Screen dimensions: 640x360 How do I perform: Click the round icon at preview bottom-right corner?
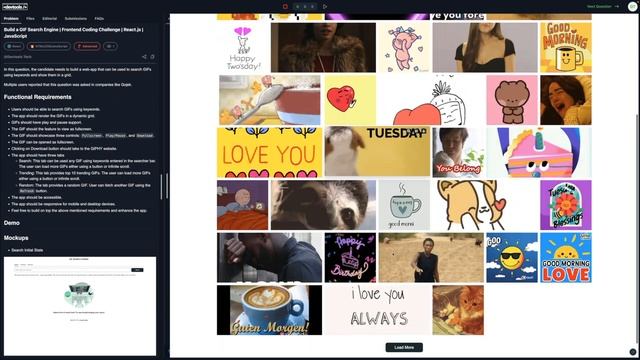(x=633, y=351)
